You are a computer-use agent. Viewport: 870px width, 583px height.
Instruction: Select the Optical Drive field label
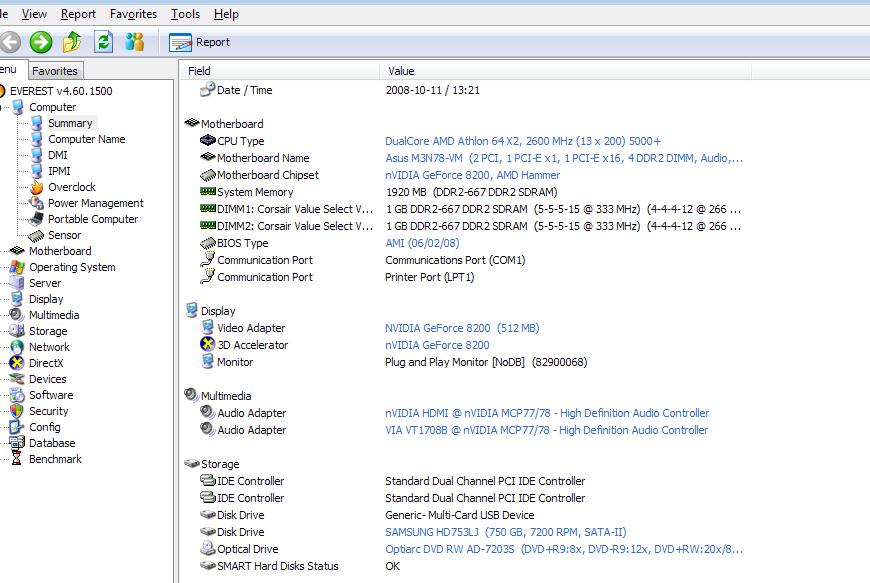[247, 549]
